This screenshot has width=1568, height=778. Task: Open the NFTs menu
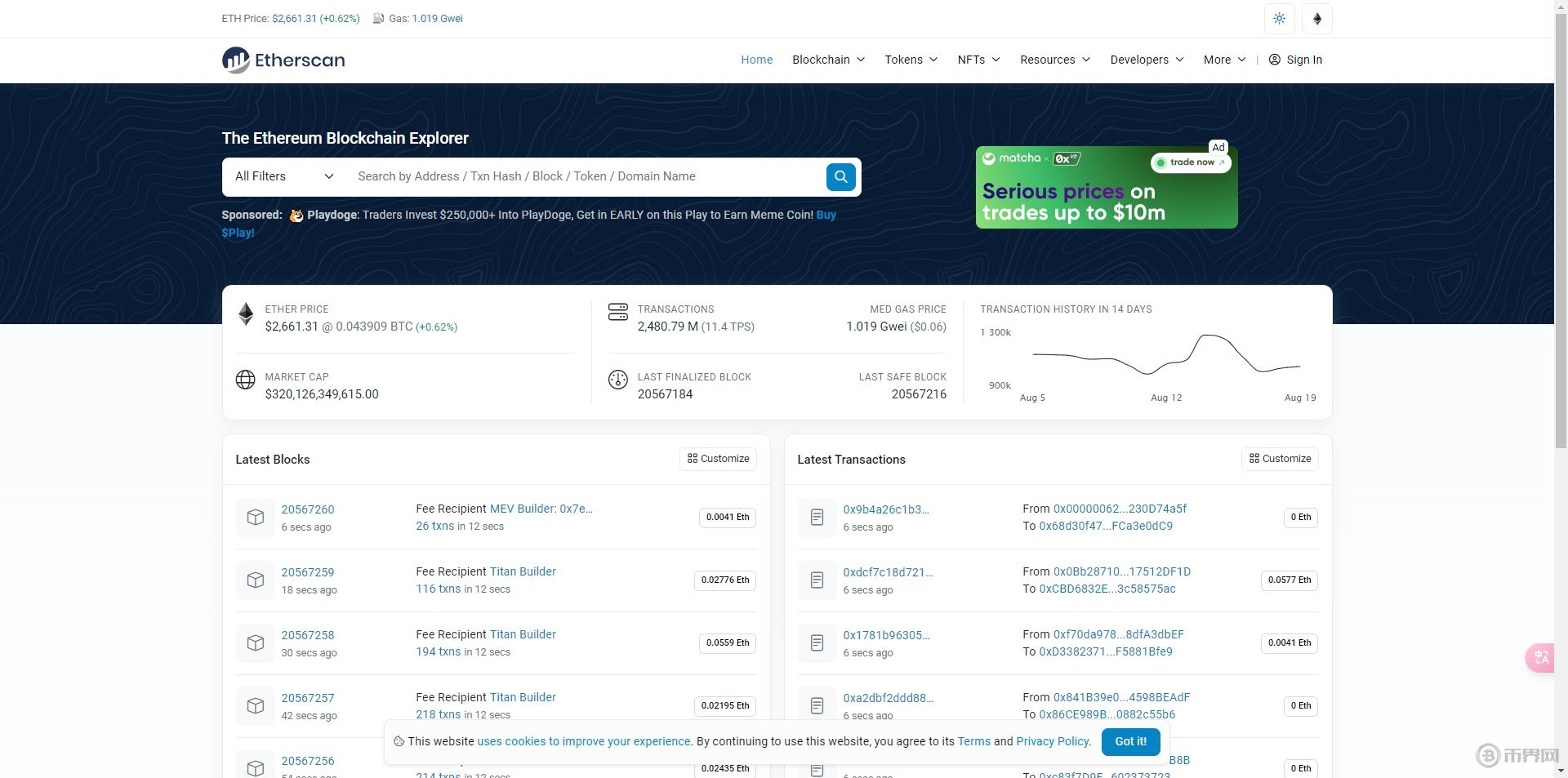[978, 60]
